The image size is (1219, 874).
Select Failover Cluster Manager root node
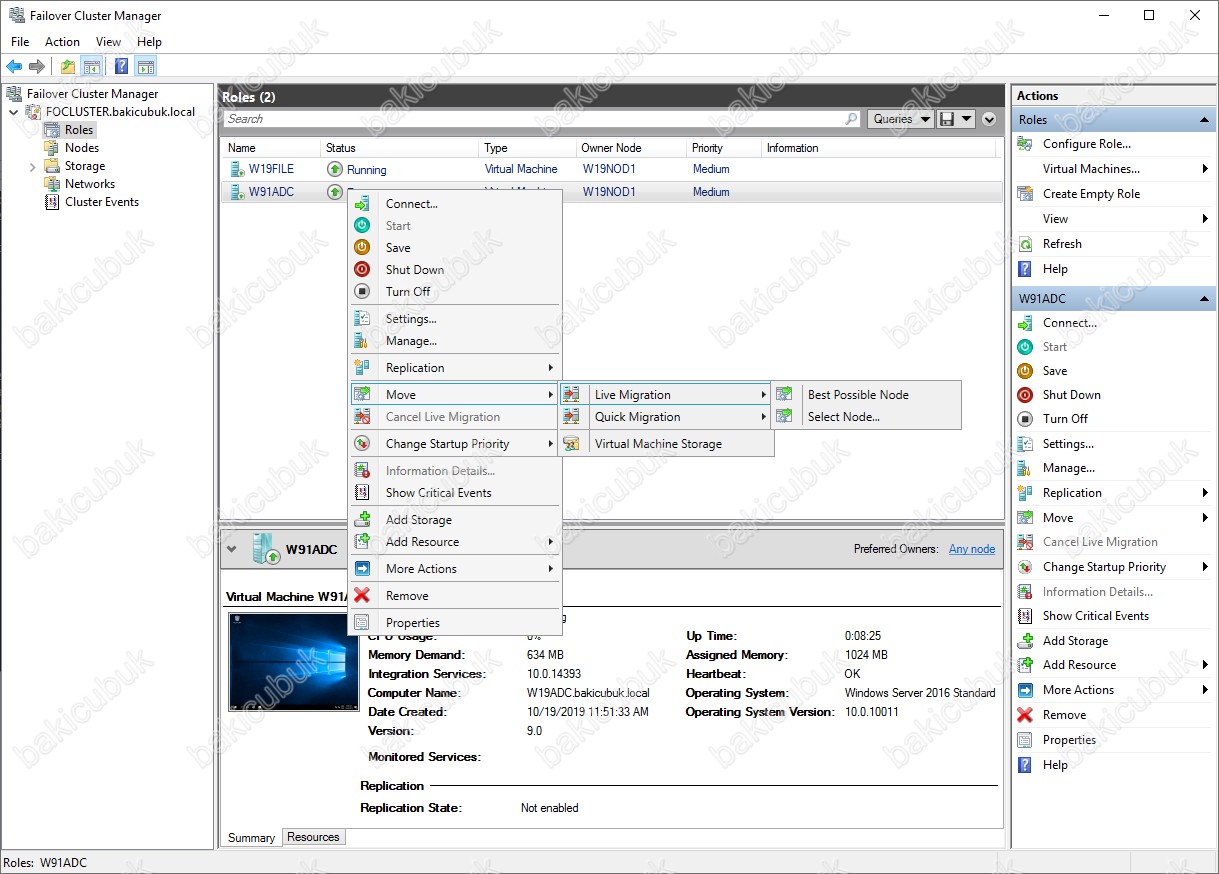[x=92, y=94]
